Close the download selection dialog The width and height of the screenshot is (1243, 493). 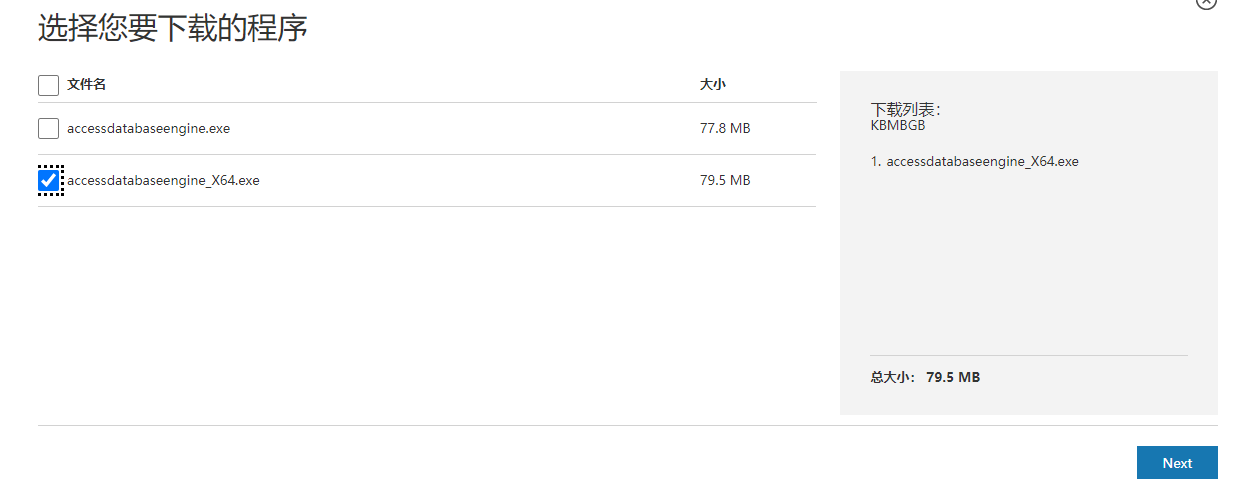click(x=1206, y=3)
